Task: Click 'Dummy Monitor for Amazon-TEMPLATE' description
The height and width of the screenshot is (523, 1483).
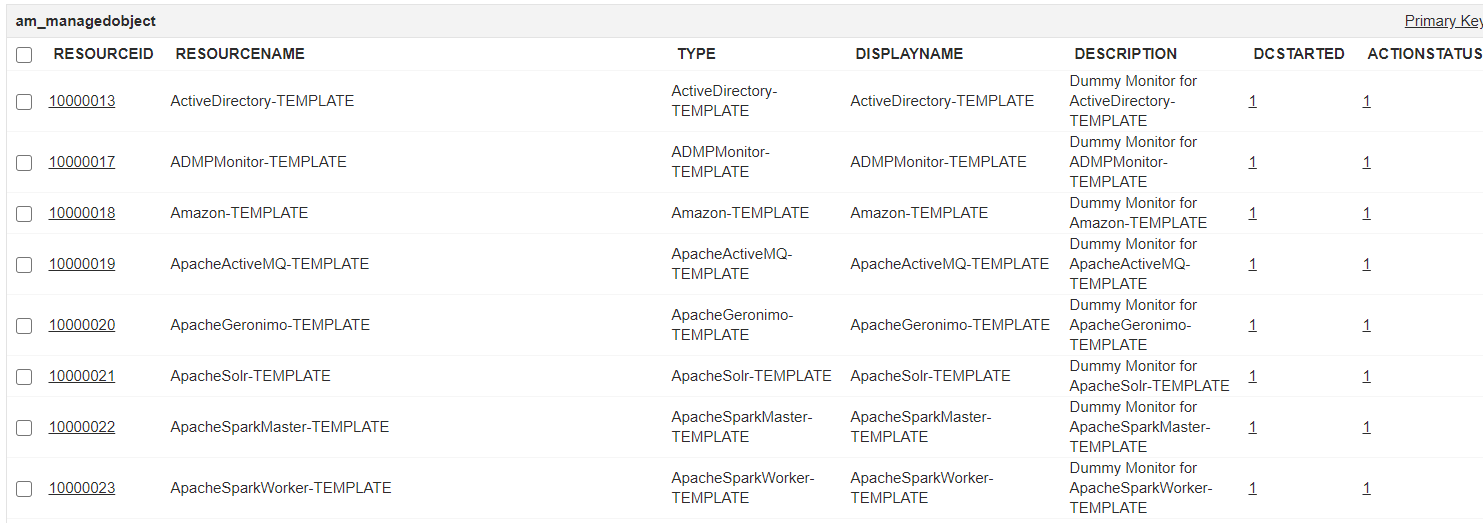Action: 1138,213
